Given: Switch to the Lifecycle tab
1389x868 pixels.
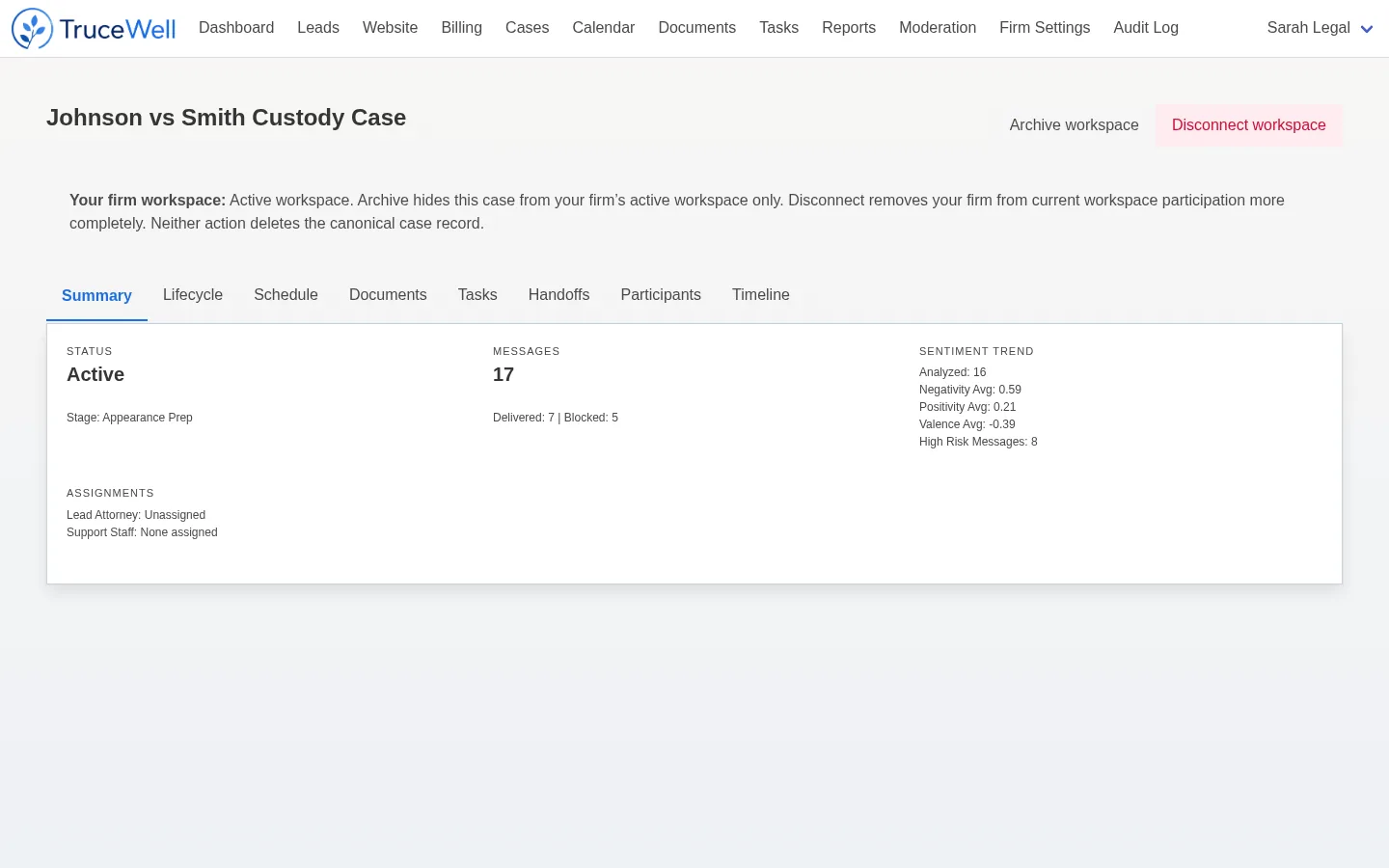Looking at the screenshot, I should click(x=193, y=295).
